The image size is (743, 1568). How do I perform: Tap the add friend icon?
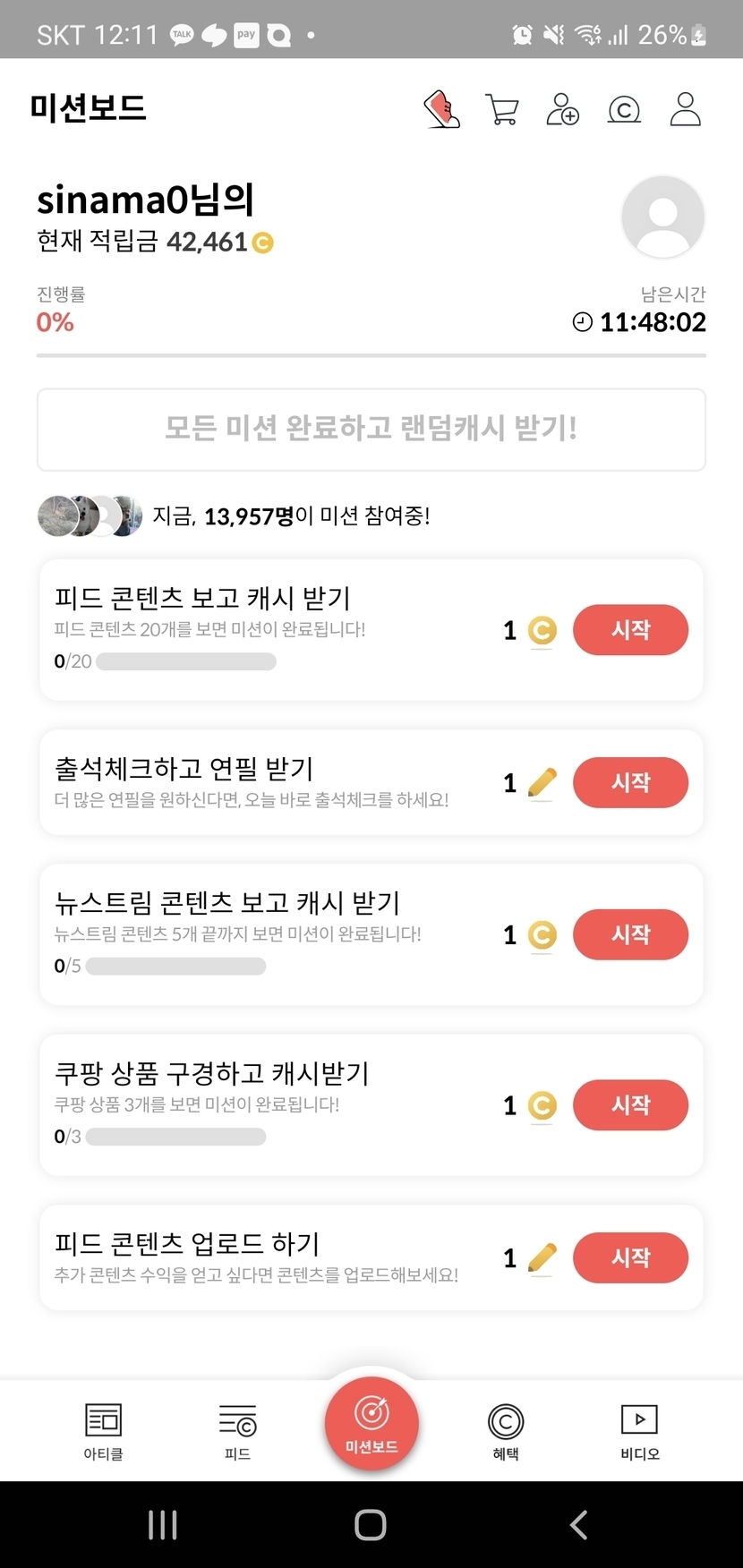(x=563, y=110)
